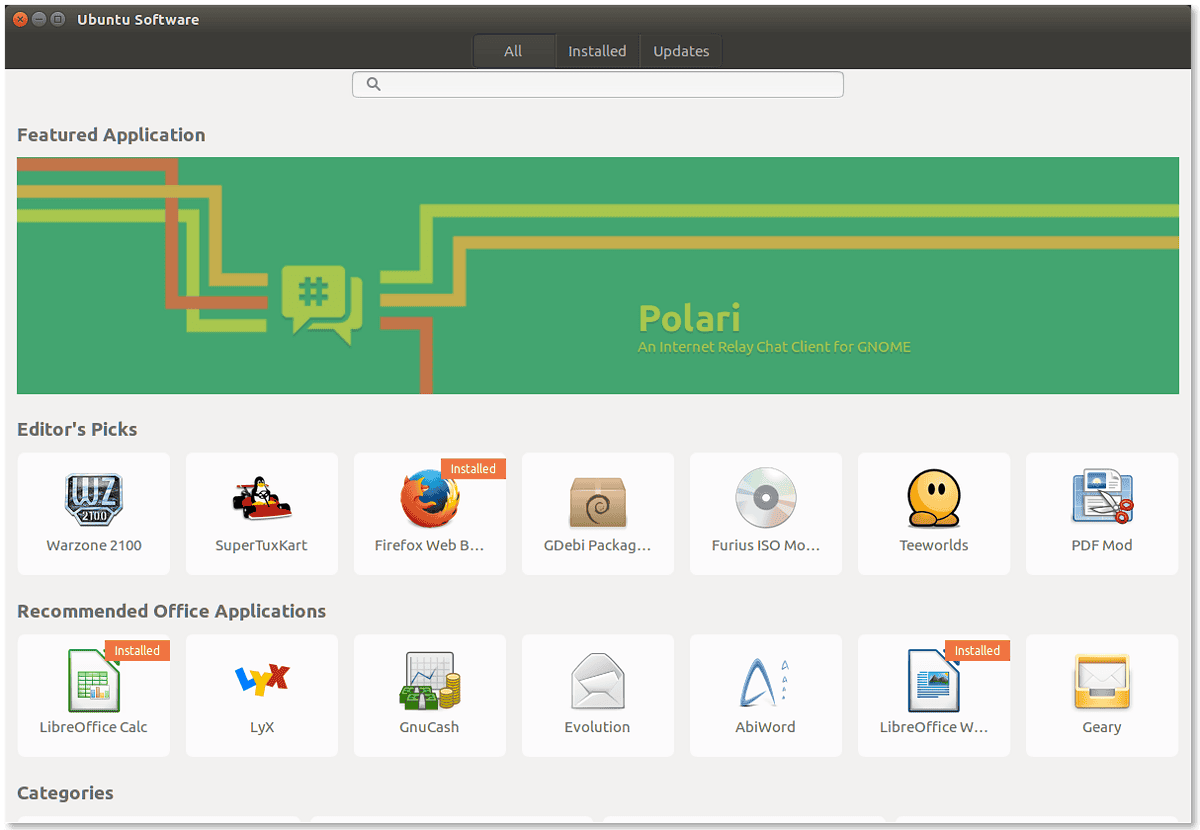Open the GDebi Package Installer icon
Screen dimensions: 1200x830
(598, 500)
